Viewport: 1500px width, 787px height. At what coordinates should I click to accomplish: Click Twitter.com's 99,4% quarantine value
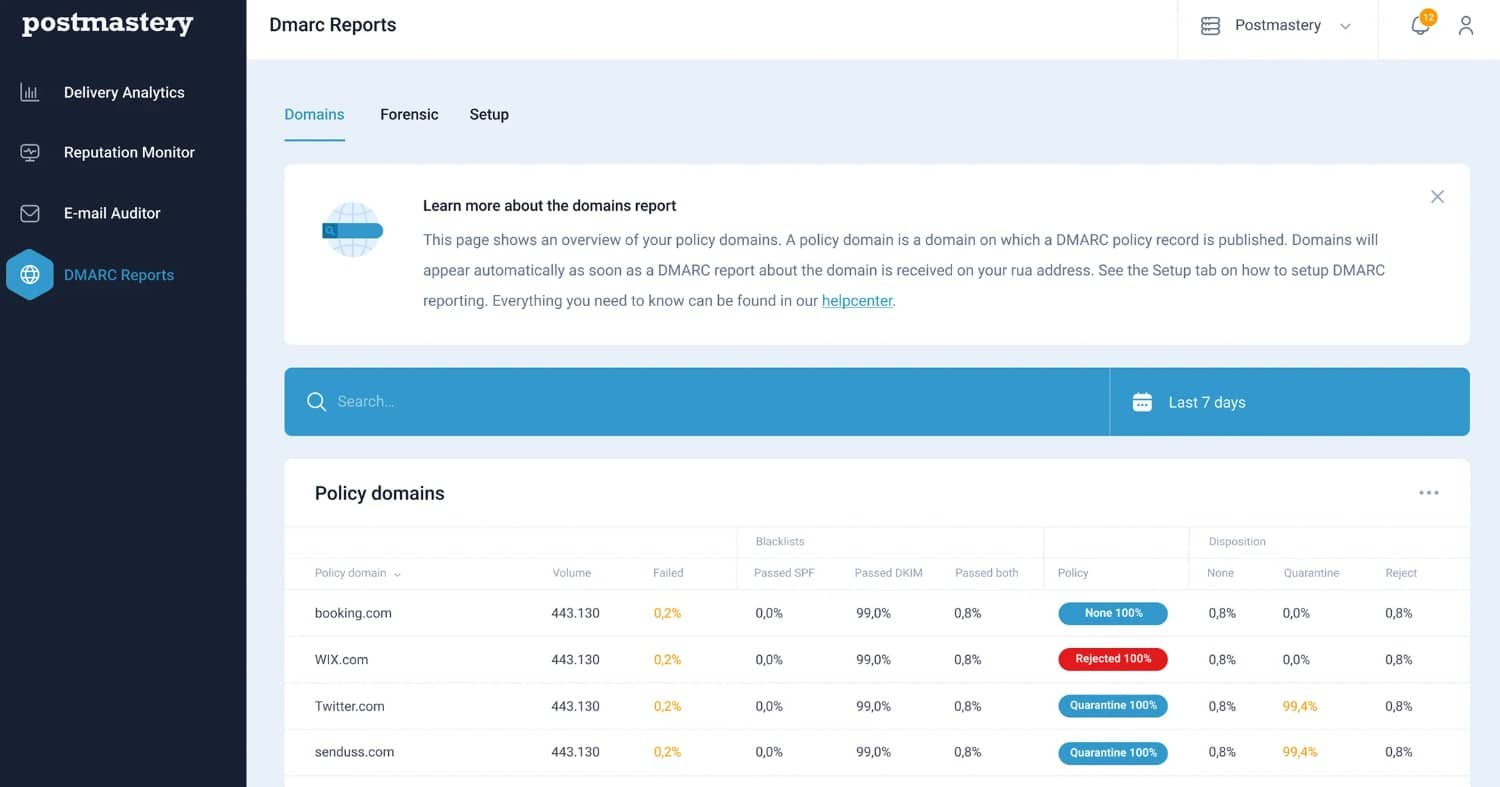pos(1300,706)
